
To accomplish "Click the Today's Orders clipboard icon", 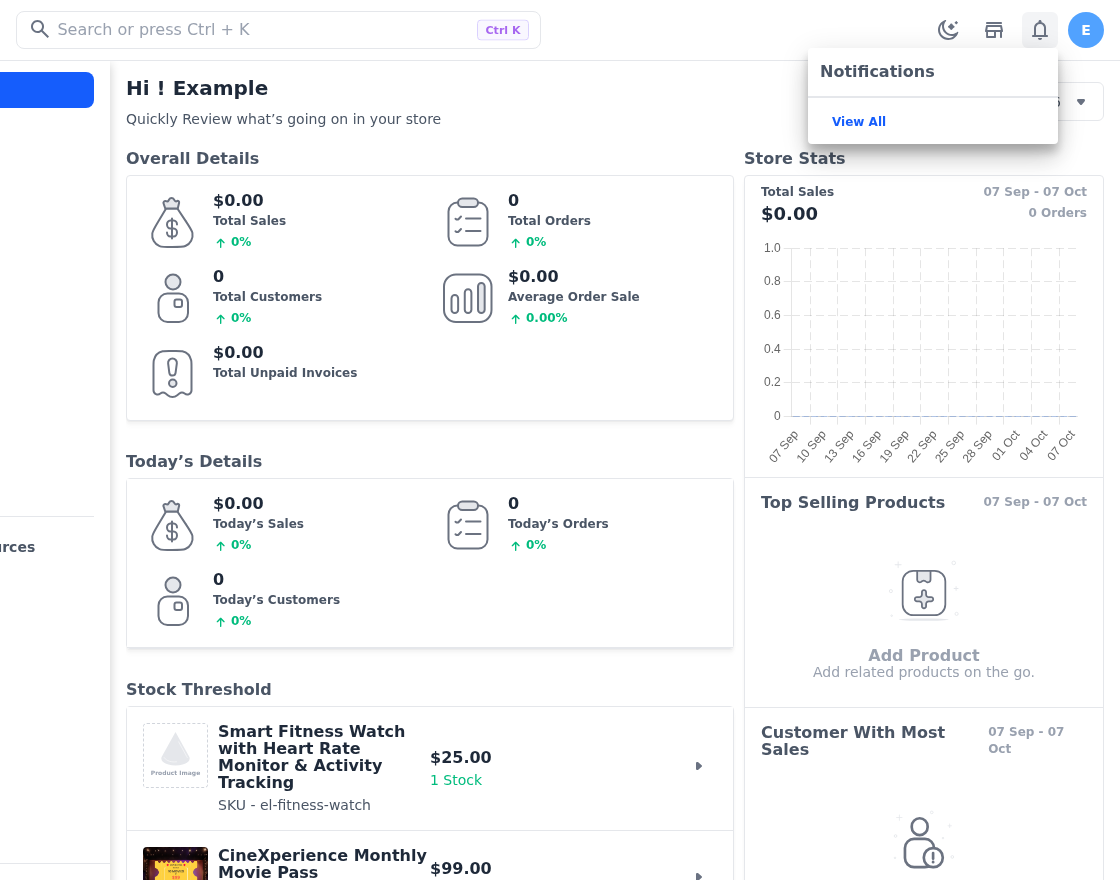I will click(468, 525).
